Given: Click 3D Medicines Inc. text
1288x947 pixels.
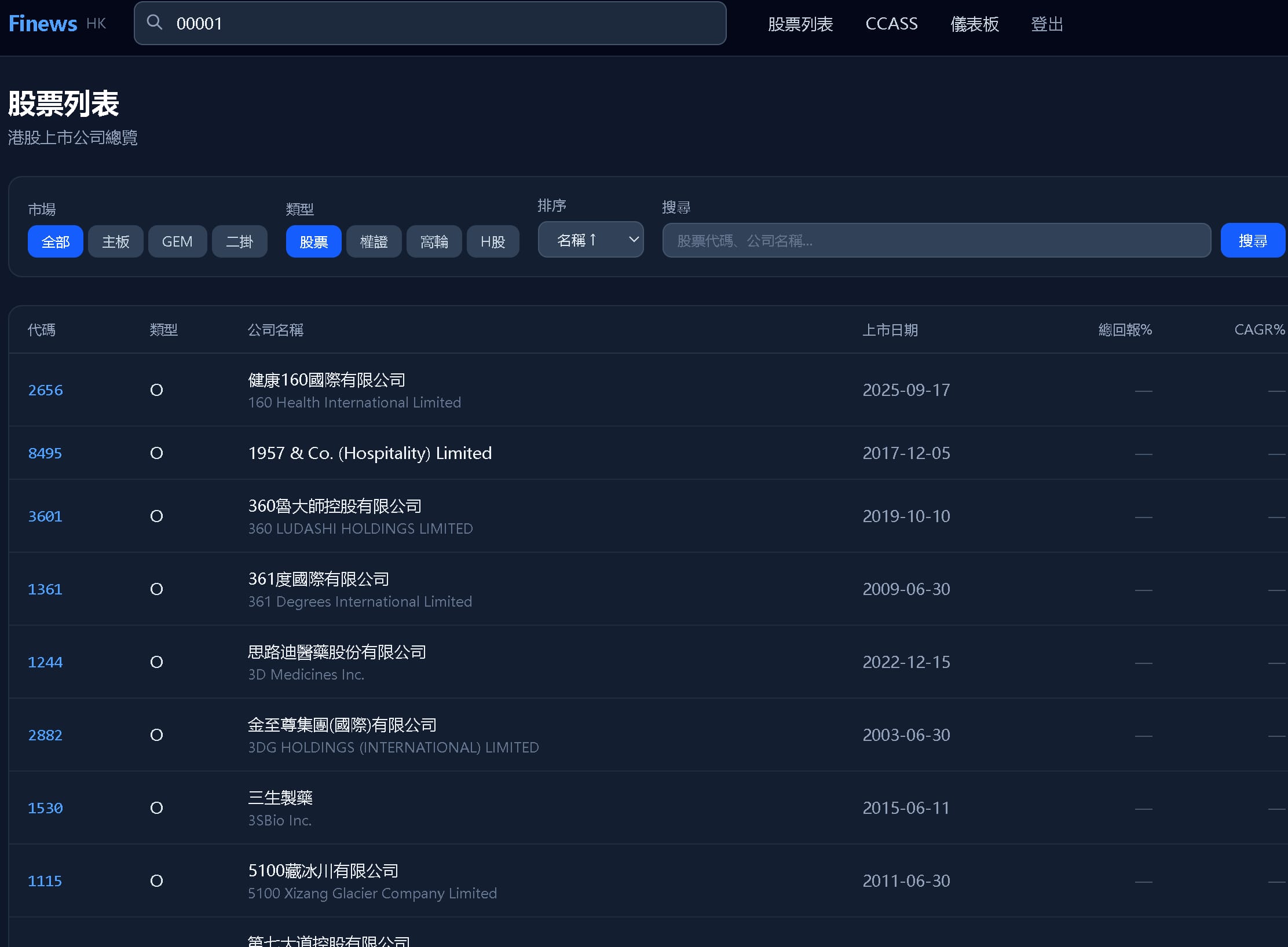Looking at the screenshot, I should point(306,674).
